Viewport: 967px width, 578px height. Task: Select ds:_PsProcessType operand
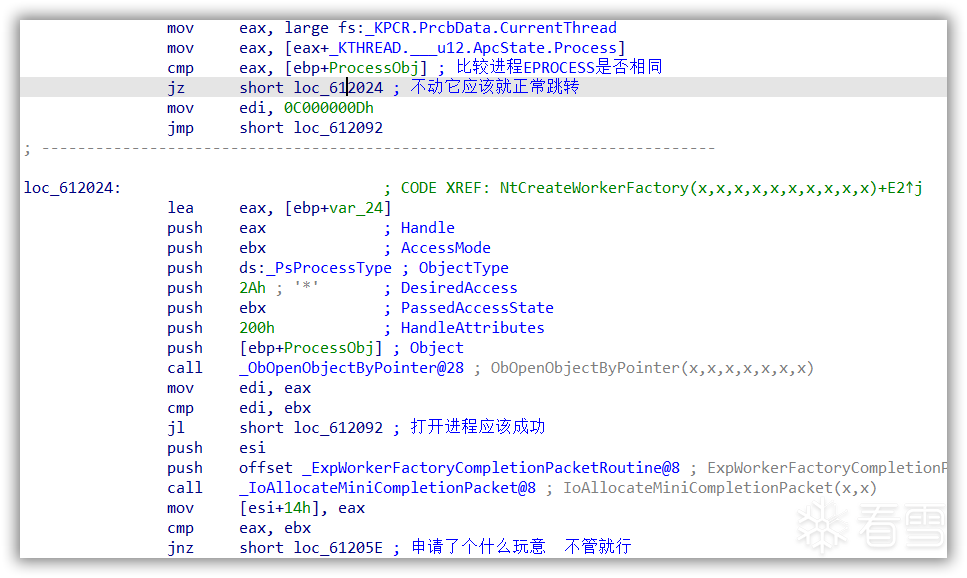[x=315, y=268]
